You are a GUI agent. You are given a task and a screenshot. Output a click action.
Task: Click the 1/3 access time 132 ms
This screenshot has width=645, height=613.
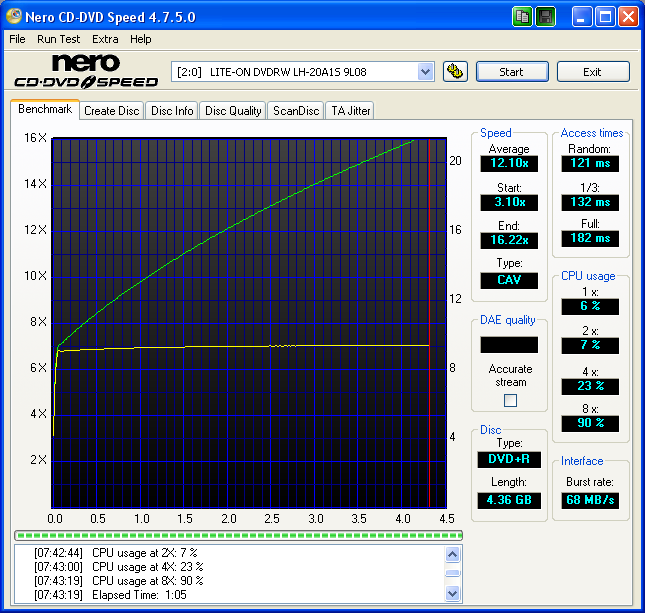(590, 202)
